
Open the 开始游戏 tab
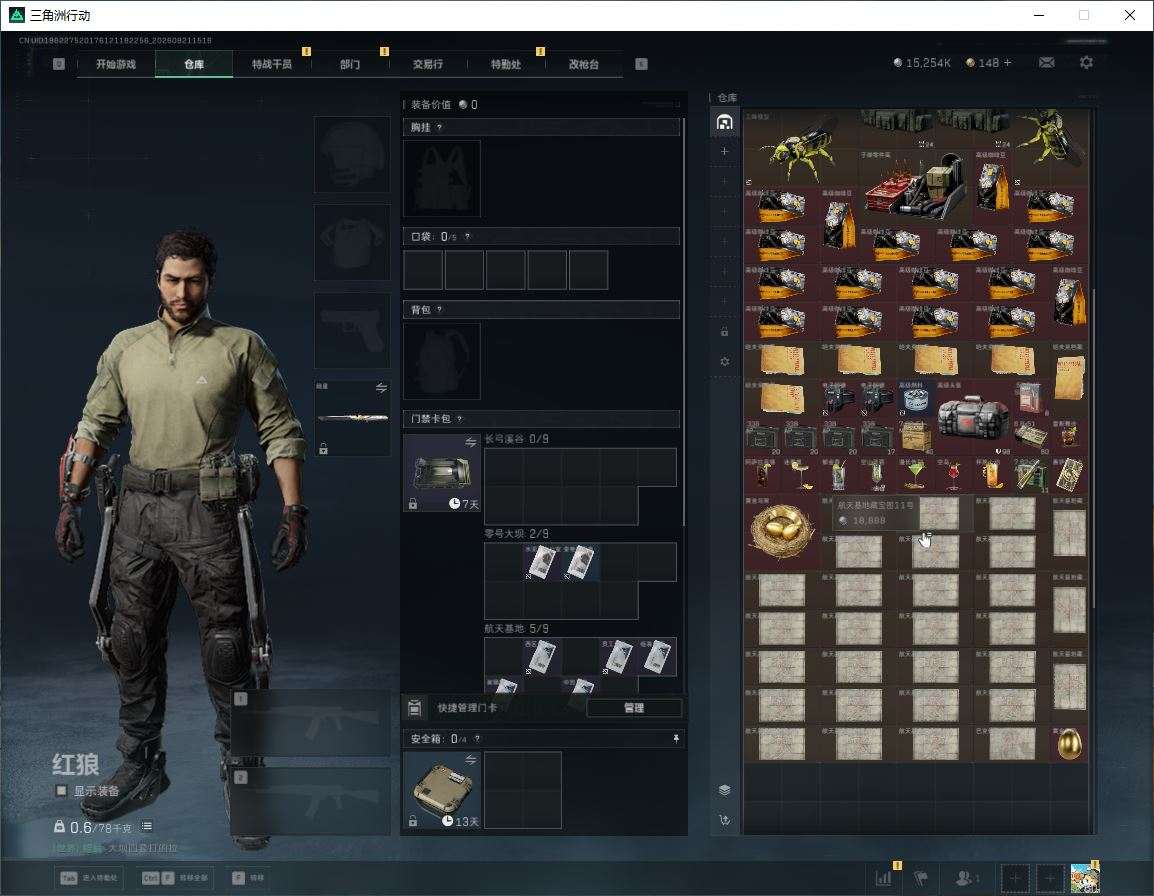[x=116, y=64]
